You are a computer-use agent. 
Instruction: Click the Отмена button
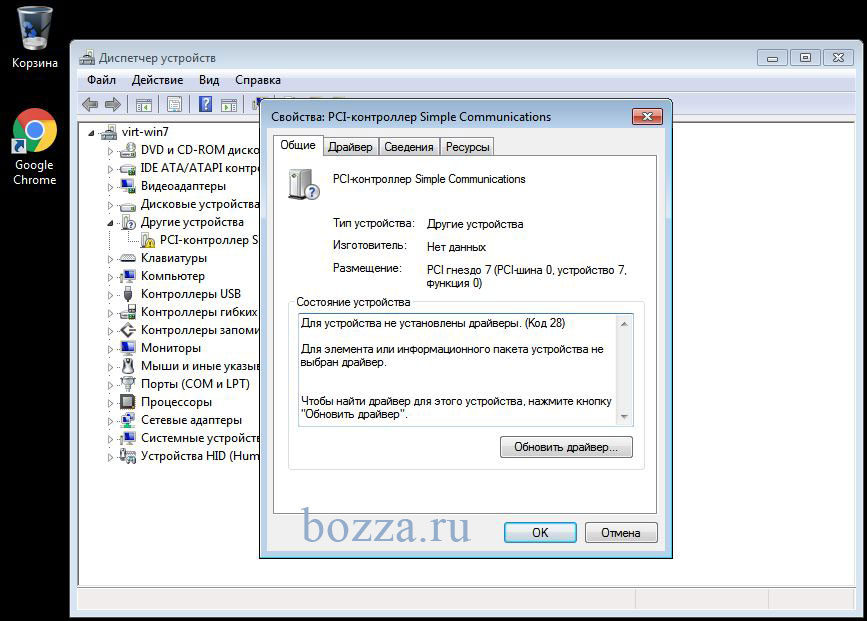click(620, 533)
